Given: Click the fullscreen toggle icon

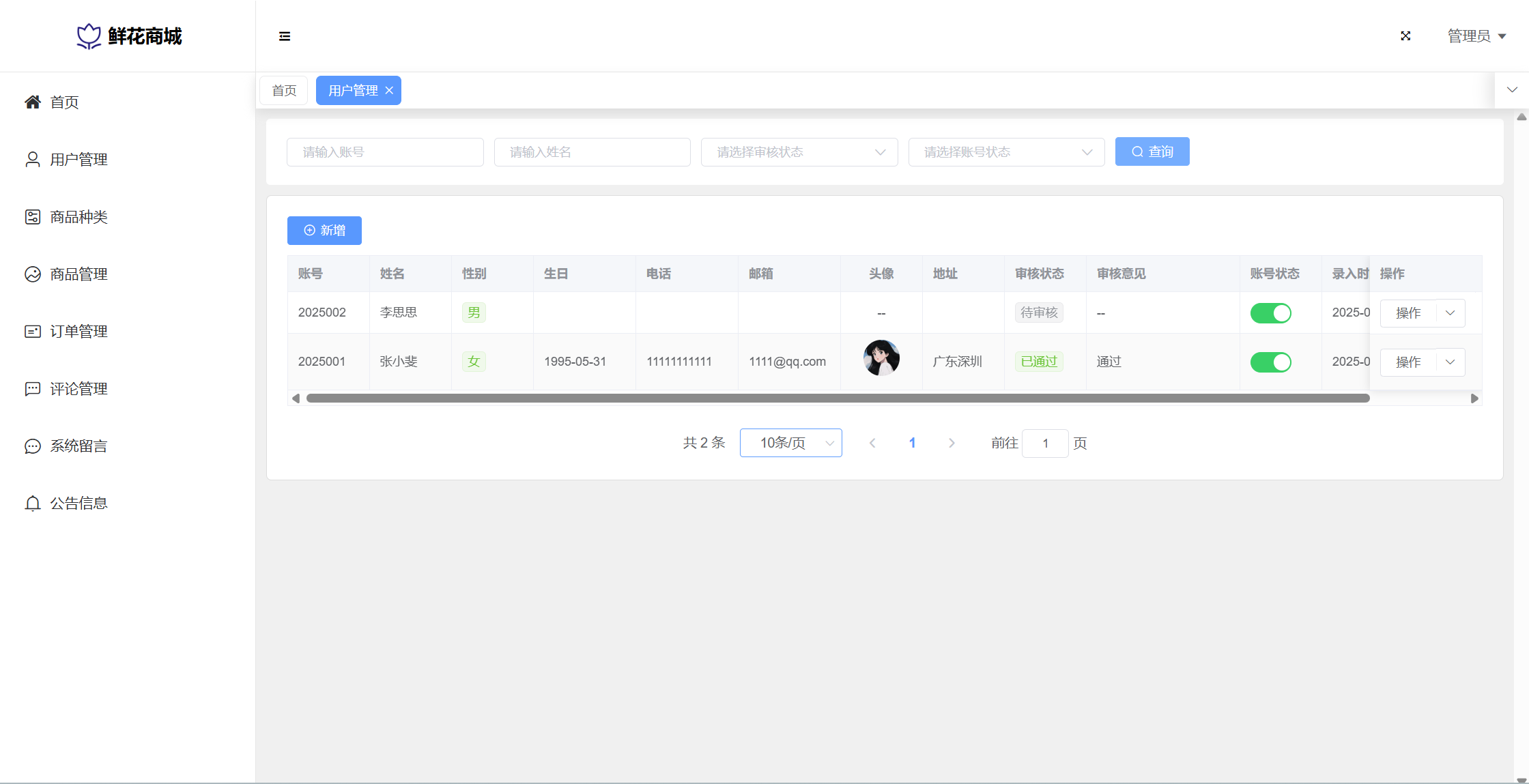Looking at the screenshot, I should click(1405, 36).
